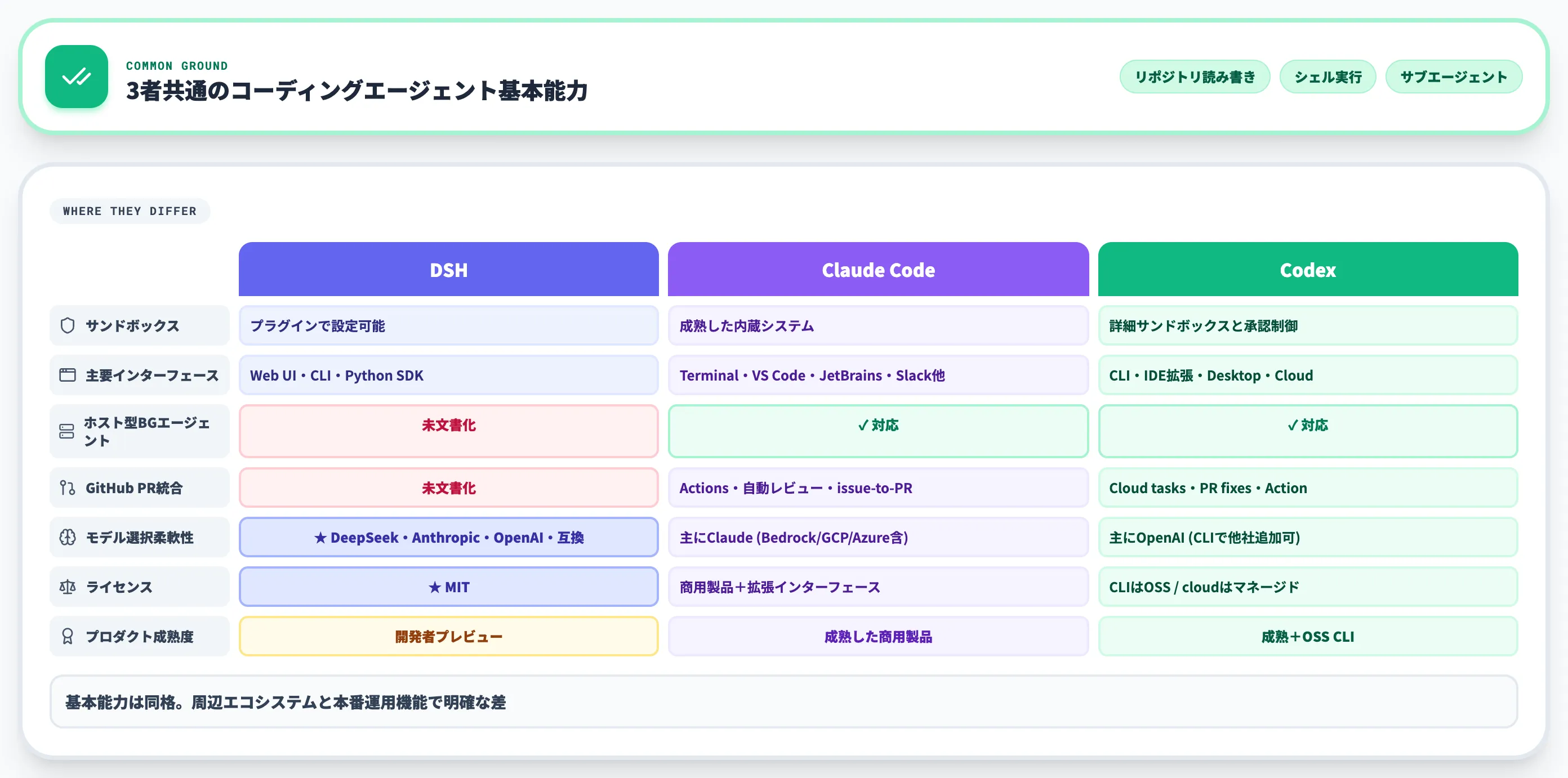
Task: Click the プロダクト成熟度 row label
Action: [x=139, y=636]
